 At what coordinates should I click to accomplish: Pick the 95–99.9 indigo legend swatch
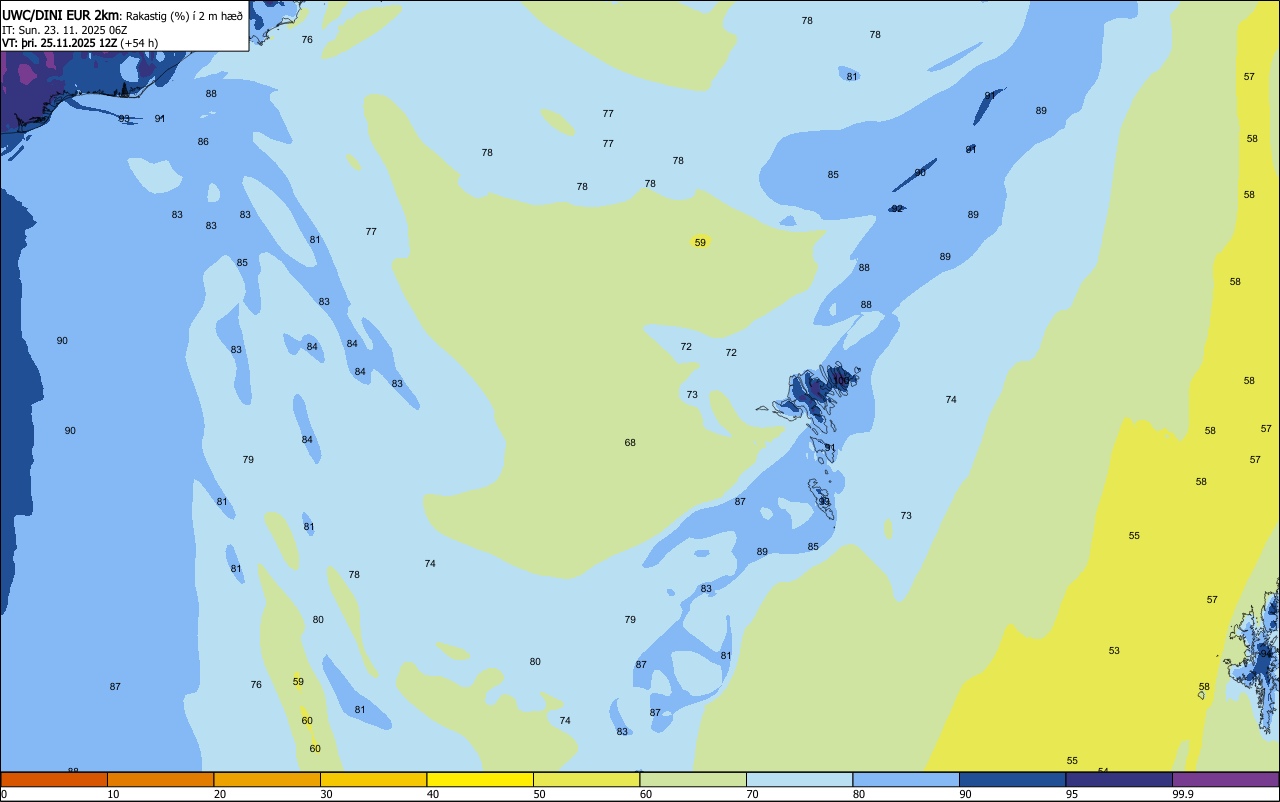click(1119, 779)
